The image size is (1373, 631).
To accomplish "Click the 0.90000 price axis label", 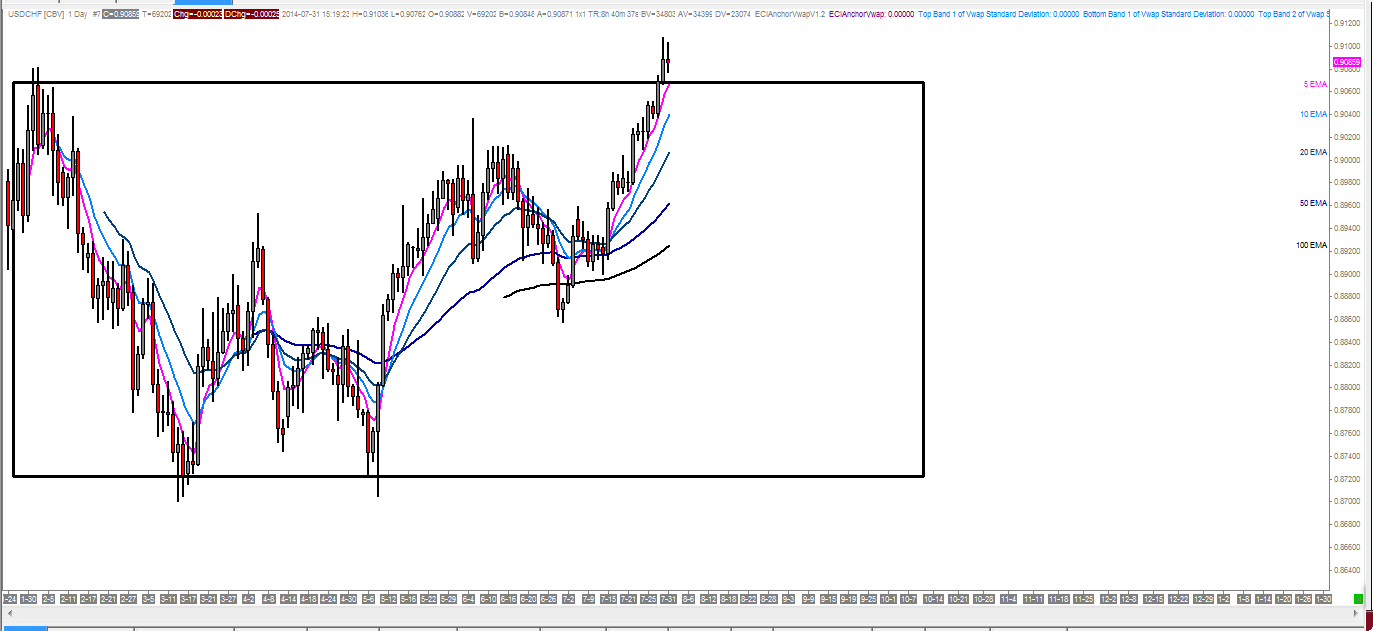I will (x=1346, y=160).
